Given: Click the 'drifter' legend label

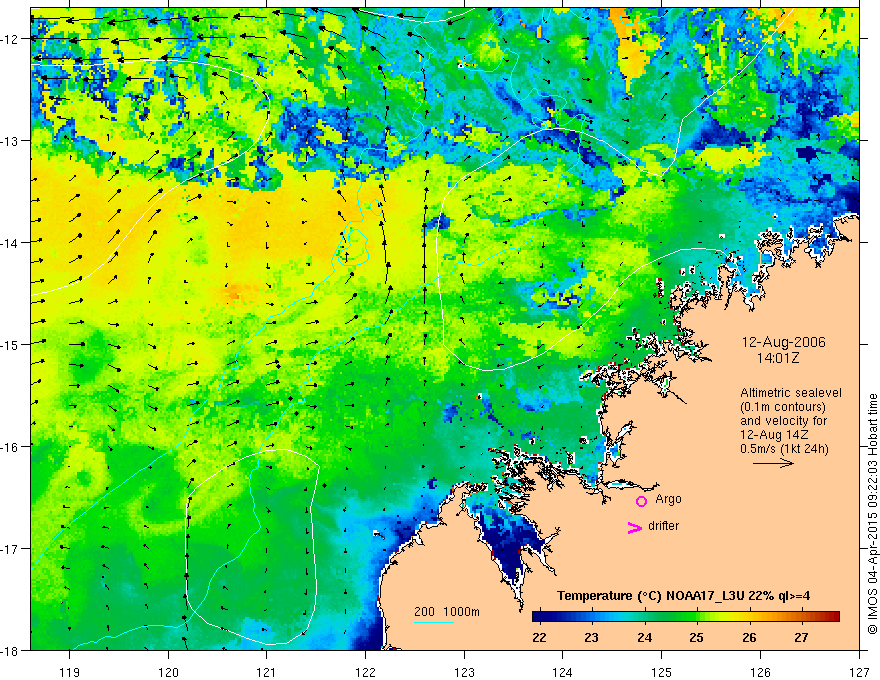Looking at the screenshot, I should [663, 526].
